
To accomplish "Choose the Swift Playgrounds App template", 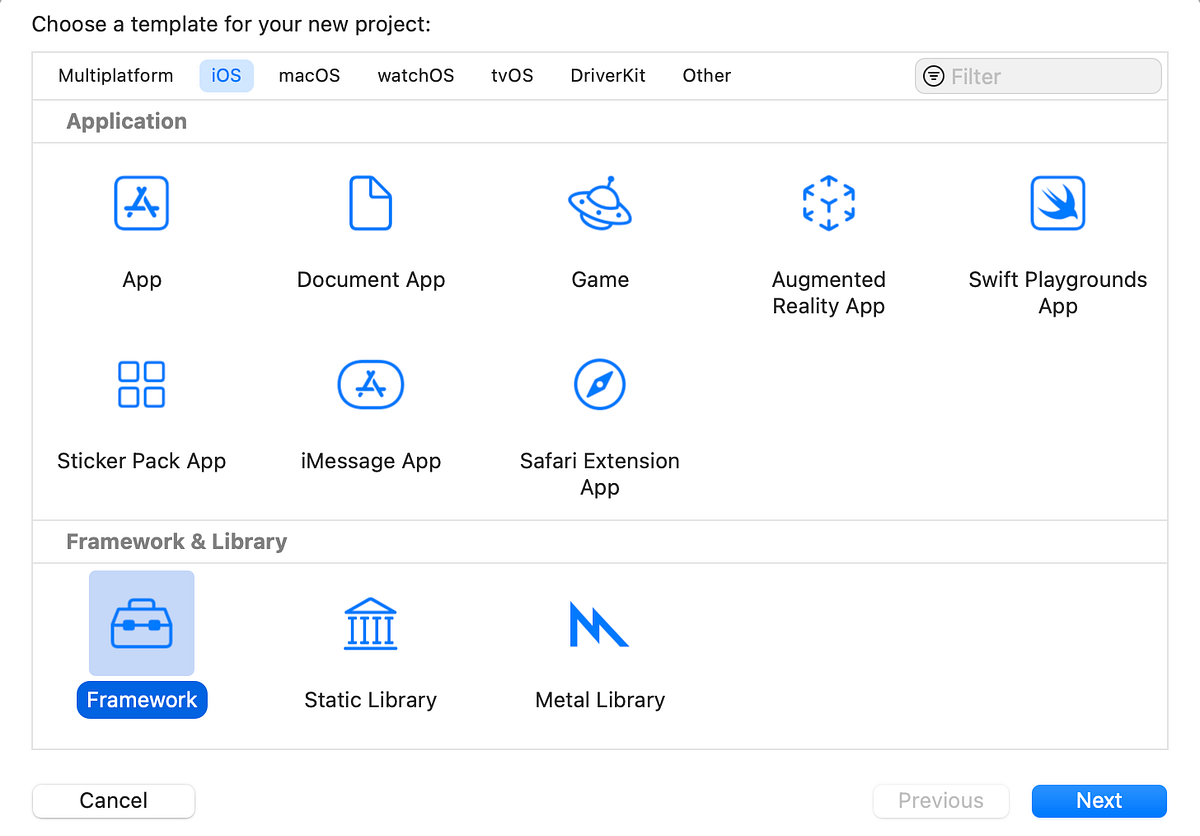I will pyautogui.click(x=1057, y=203).
